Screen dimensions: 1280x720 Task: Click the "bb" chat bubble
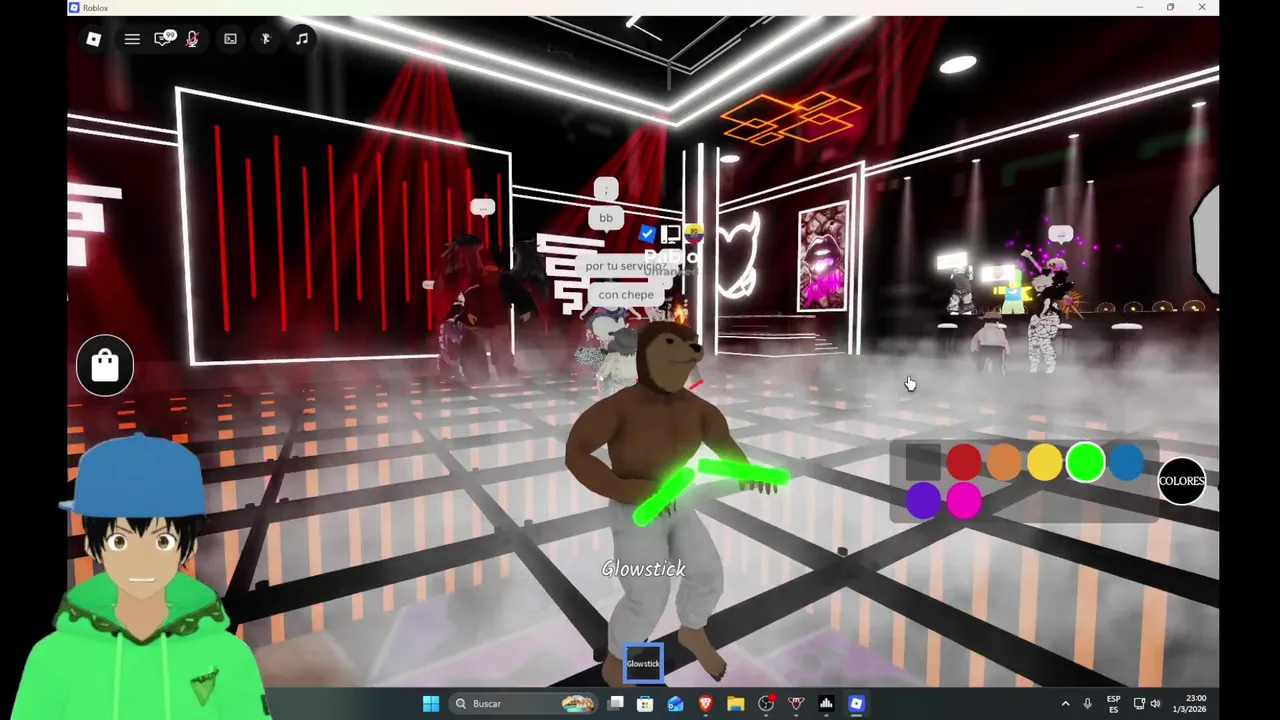tap(606, 218)
